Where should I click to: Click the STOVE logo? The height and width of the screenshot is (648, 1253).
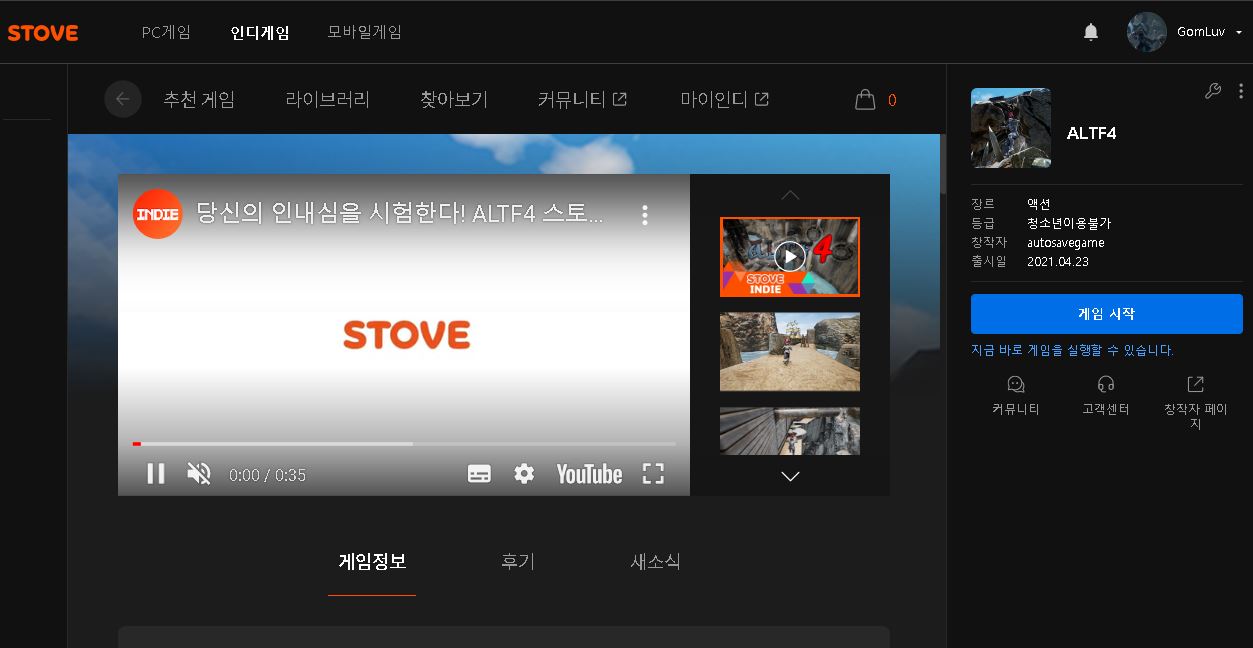point(43,33)
